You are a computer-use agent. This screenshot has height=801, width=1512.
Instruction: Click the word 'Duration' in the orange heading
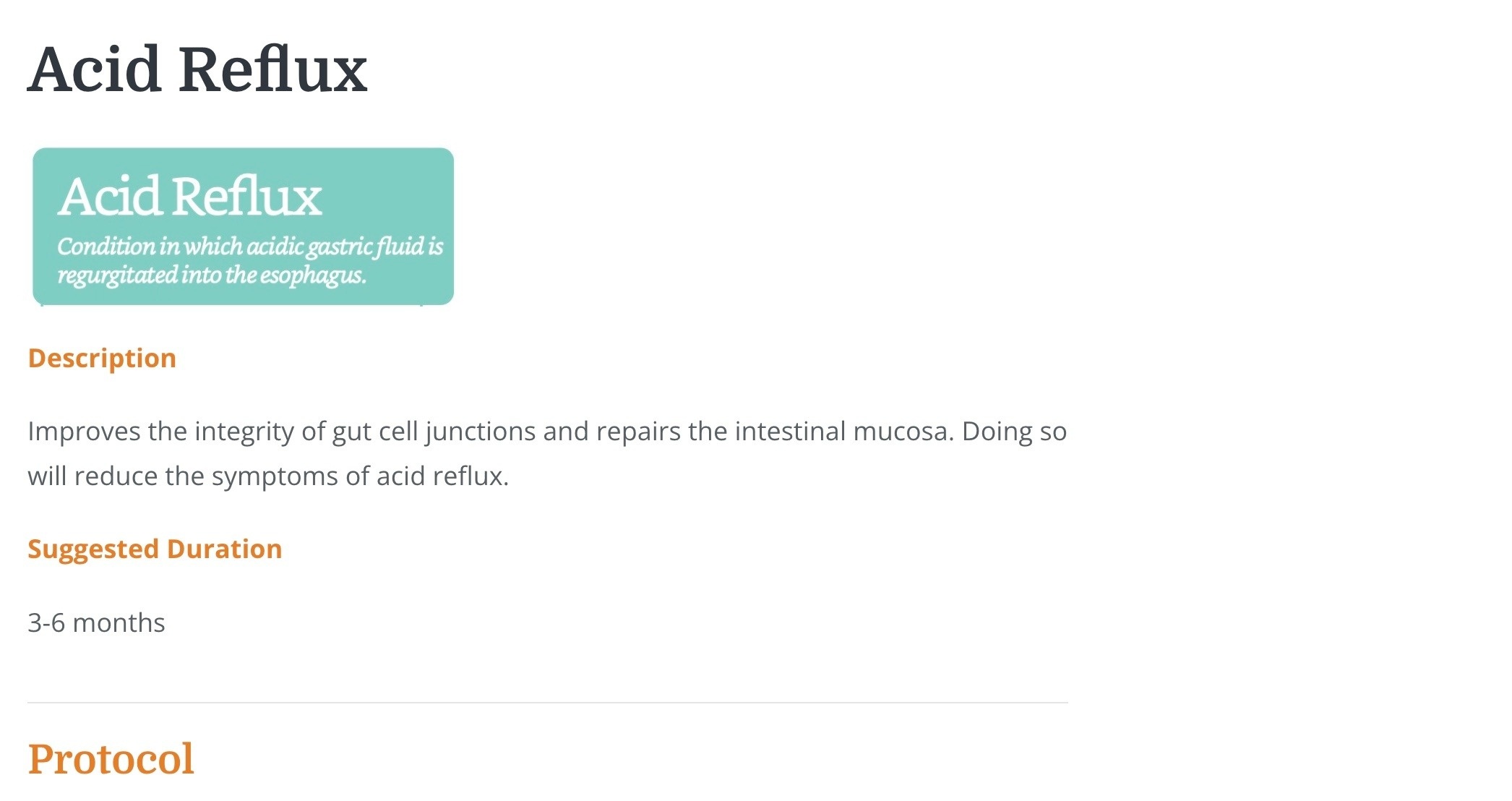pos(224,549)
